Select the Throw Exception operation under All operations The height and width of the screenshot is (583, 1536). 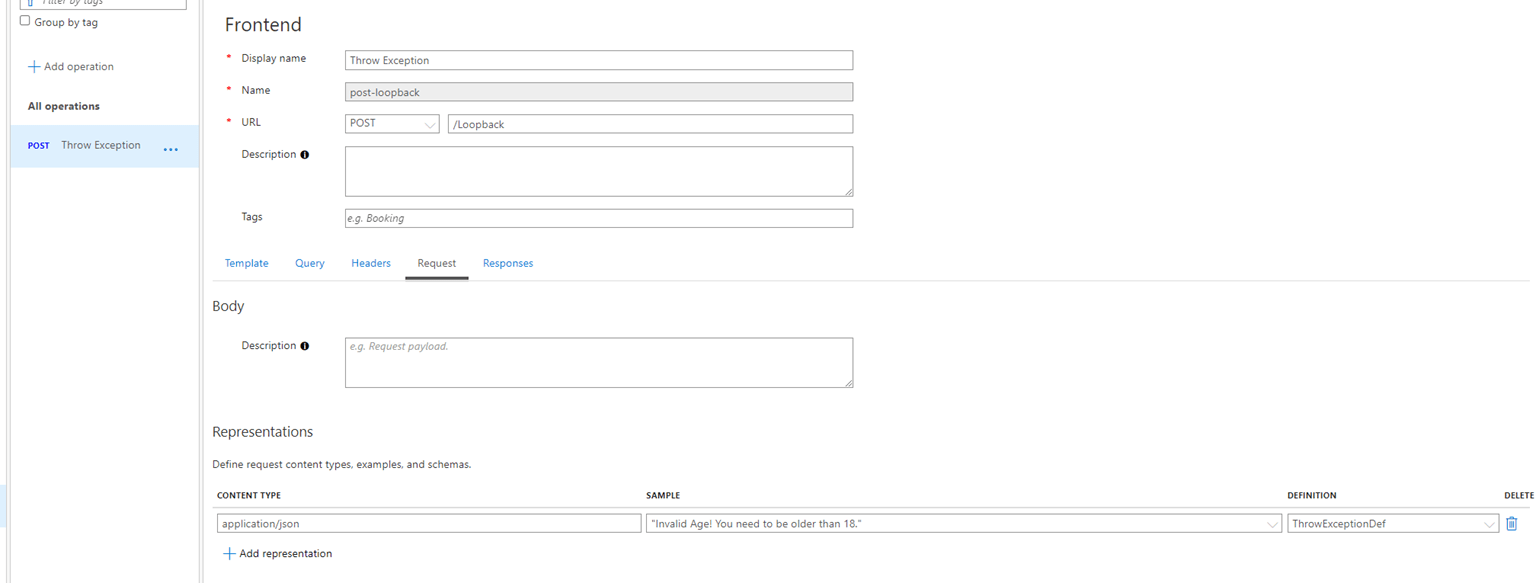[x=100, y=145]
